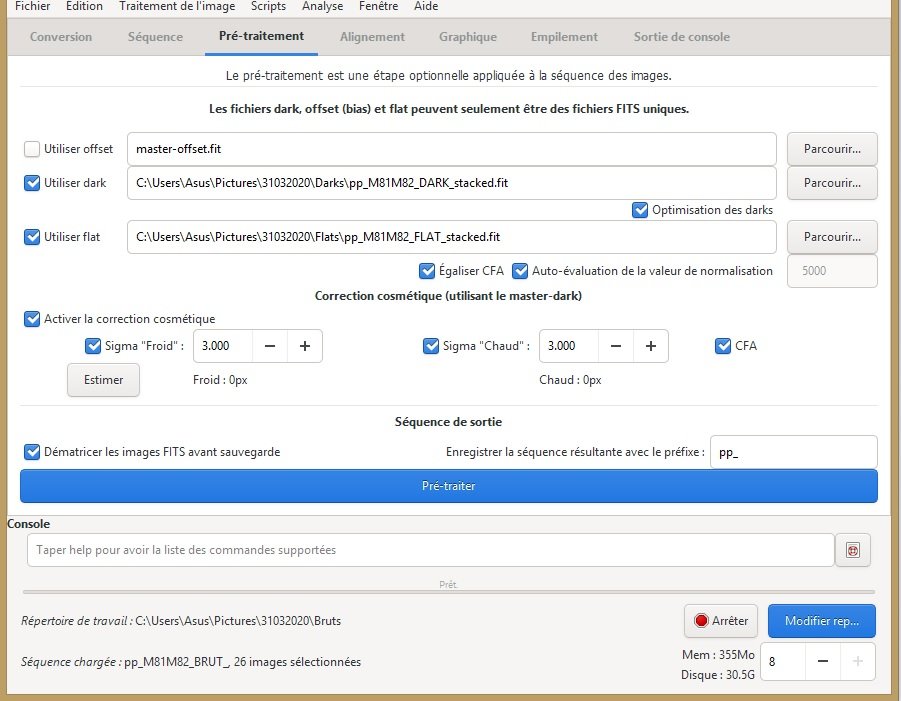The image size is (901, 701).
Task: Click the "Disque : 30.5G" status text
Action: 718,675
